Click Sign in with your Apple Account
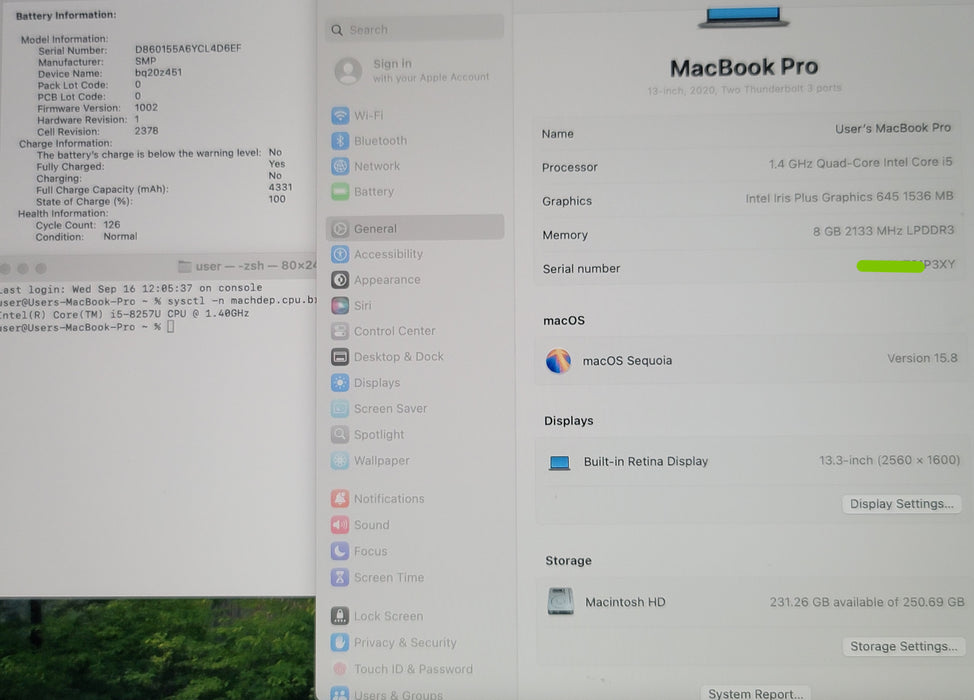The width and height of the screenshot is (974, 700). click(431, 70)
